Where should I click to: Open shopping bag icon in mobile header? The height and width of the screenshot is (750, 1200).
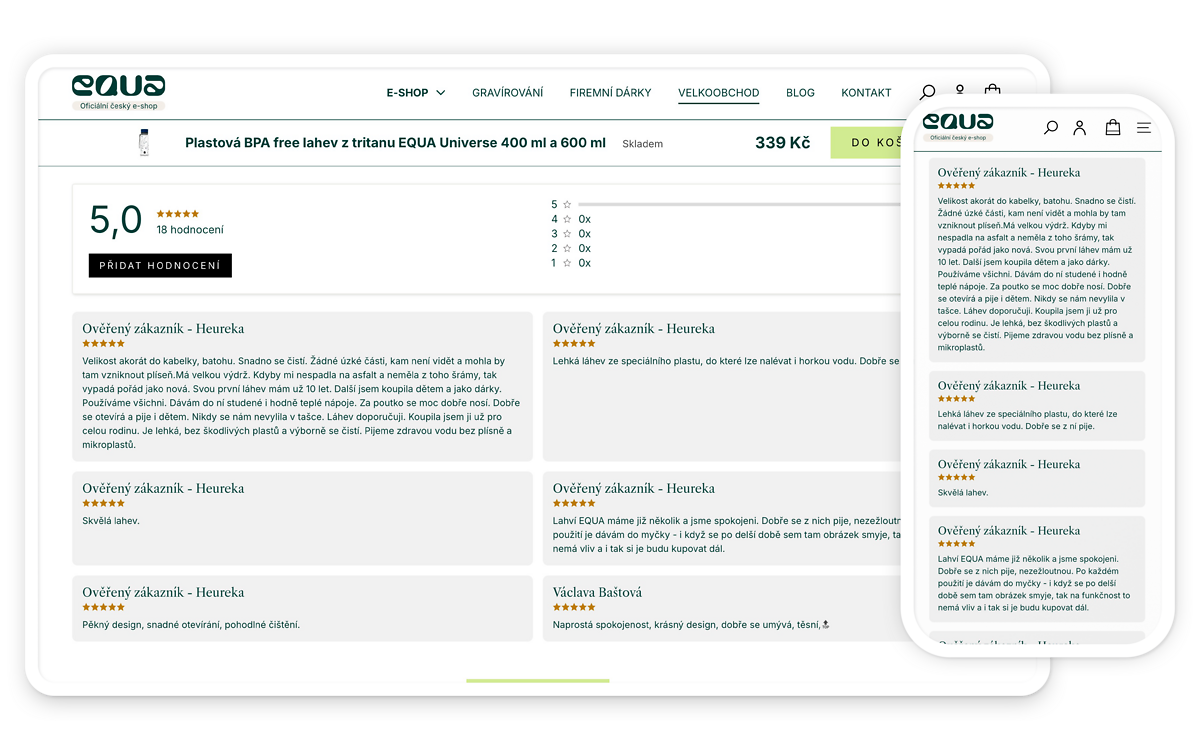[x=1112, y=128]
